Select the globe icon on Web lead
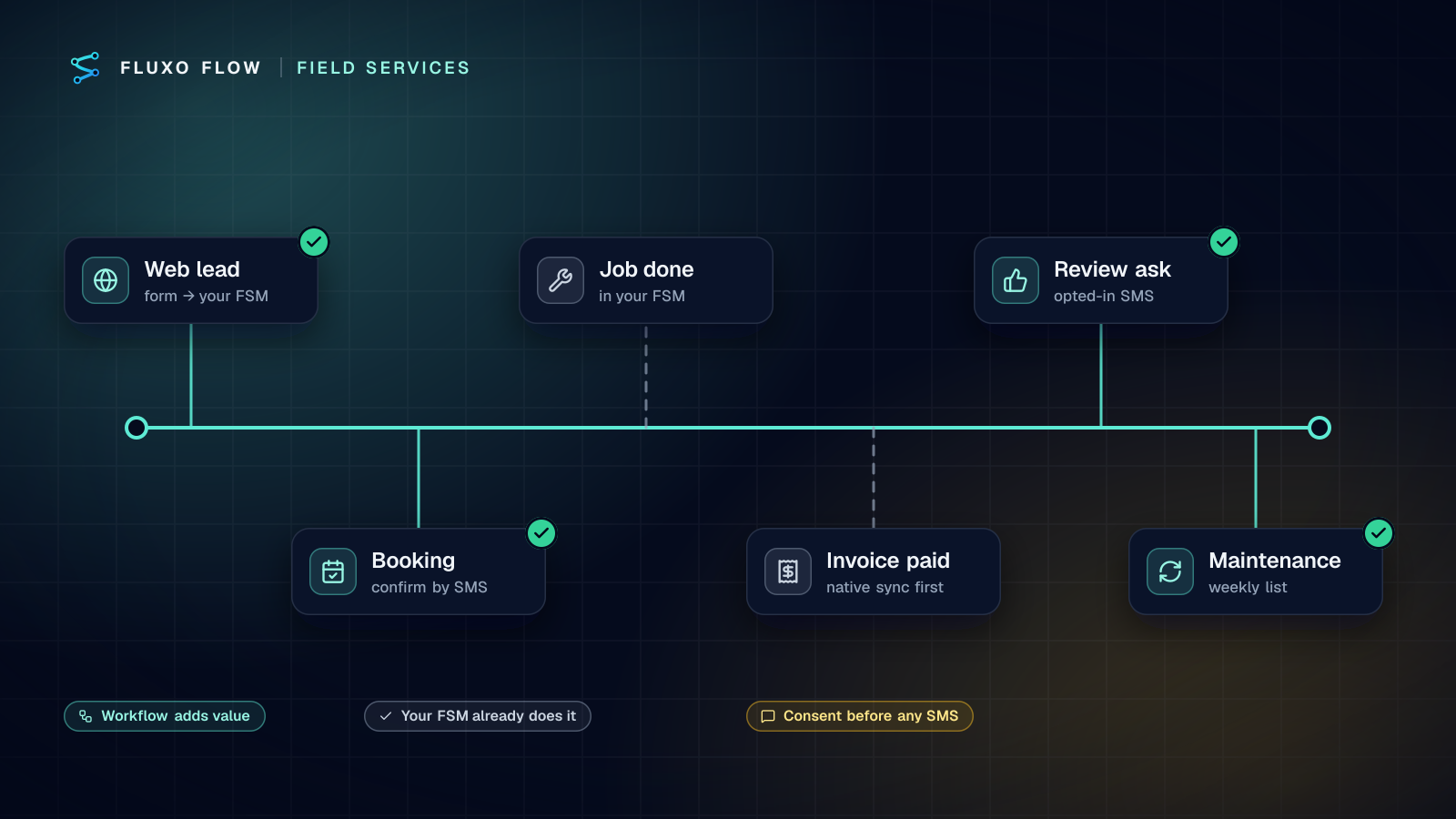1456x819 pixels. pos(106,280)
